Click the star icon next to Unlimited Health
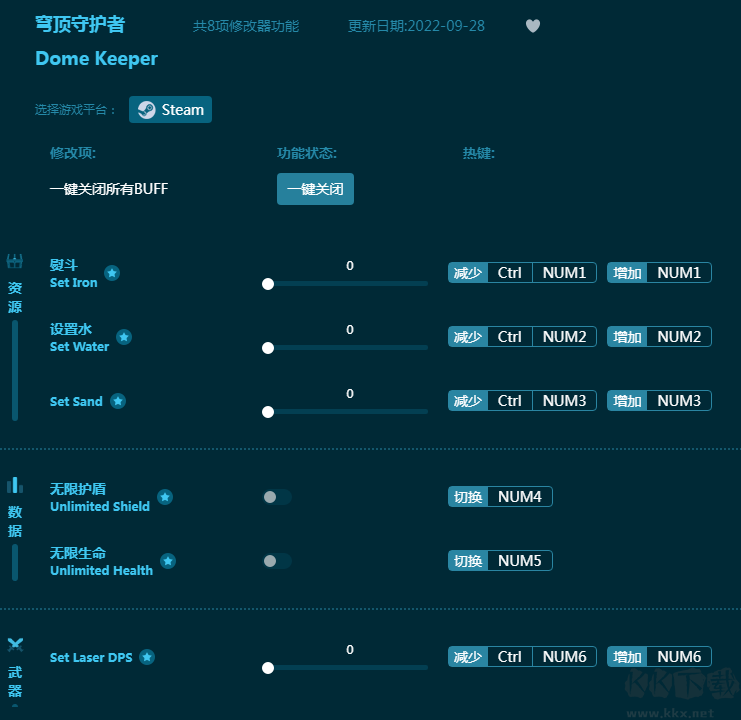This screenshot has height=720, width=741. (168, 561)
